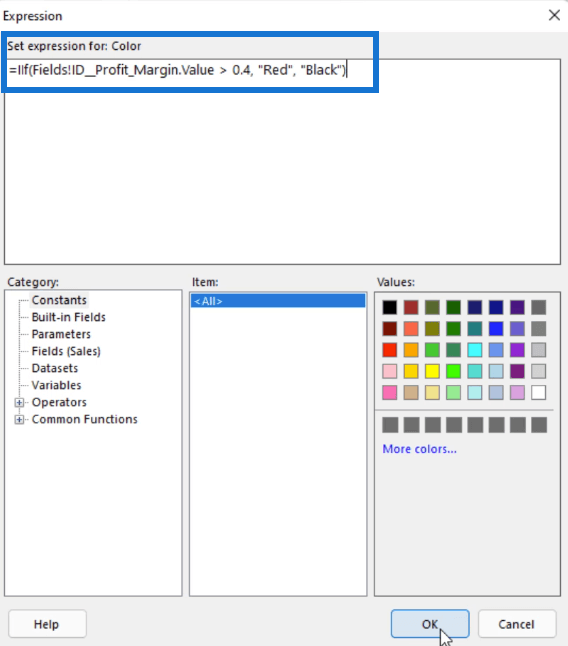The width and height of the screenshot is (568, 646).
Task: Choose the cyan color swatch
Action: [475, 350]
